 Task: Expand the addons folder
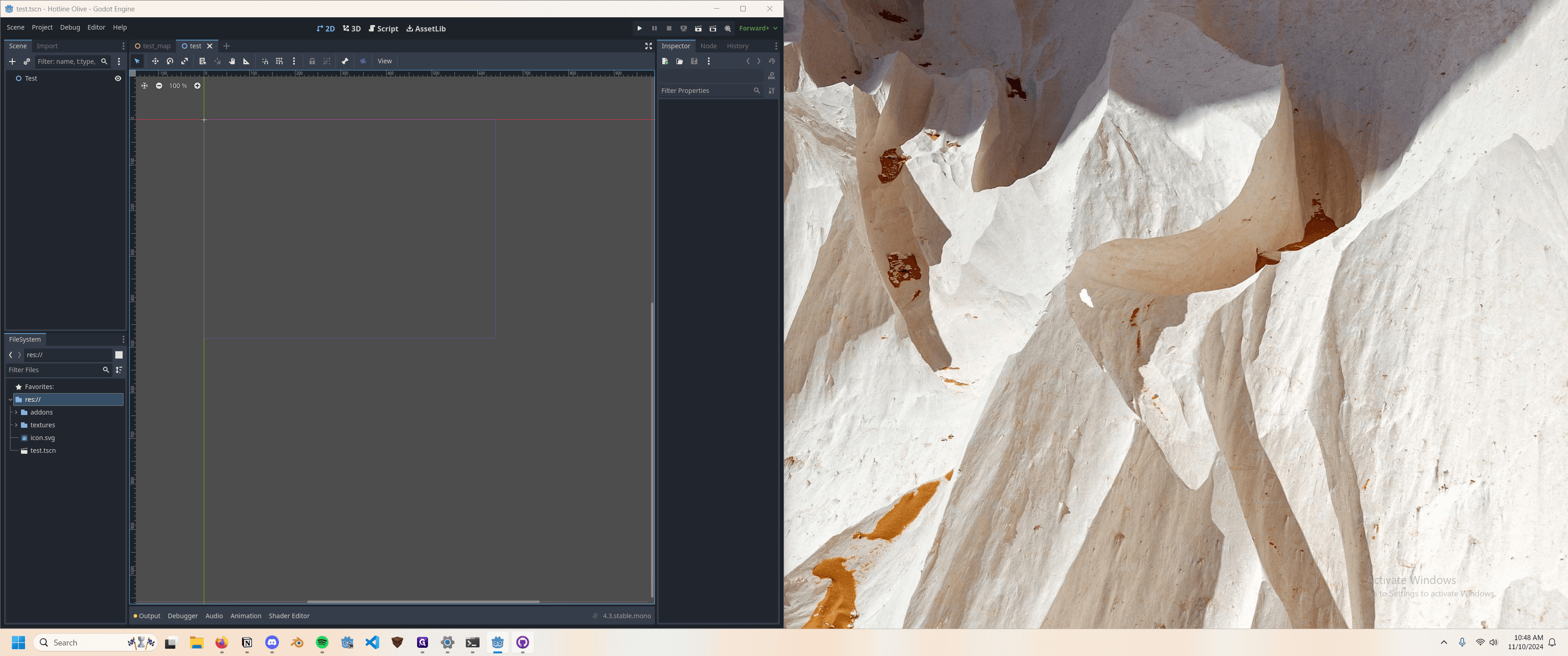tap(16, 412)
